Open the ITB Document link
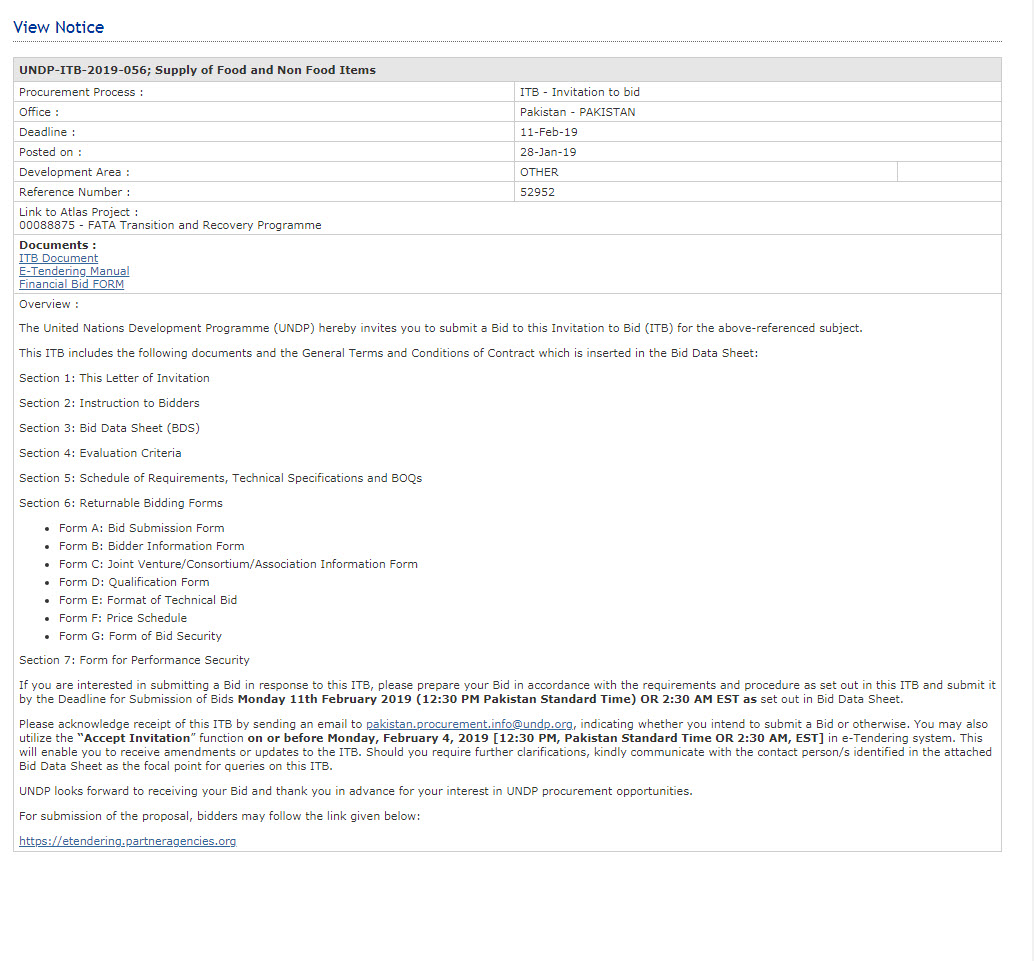 58,258
